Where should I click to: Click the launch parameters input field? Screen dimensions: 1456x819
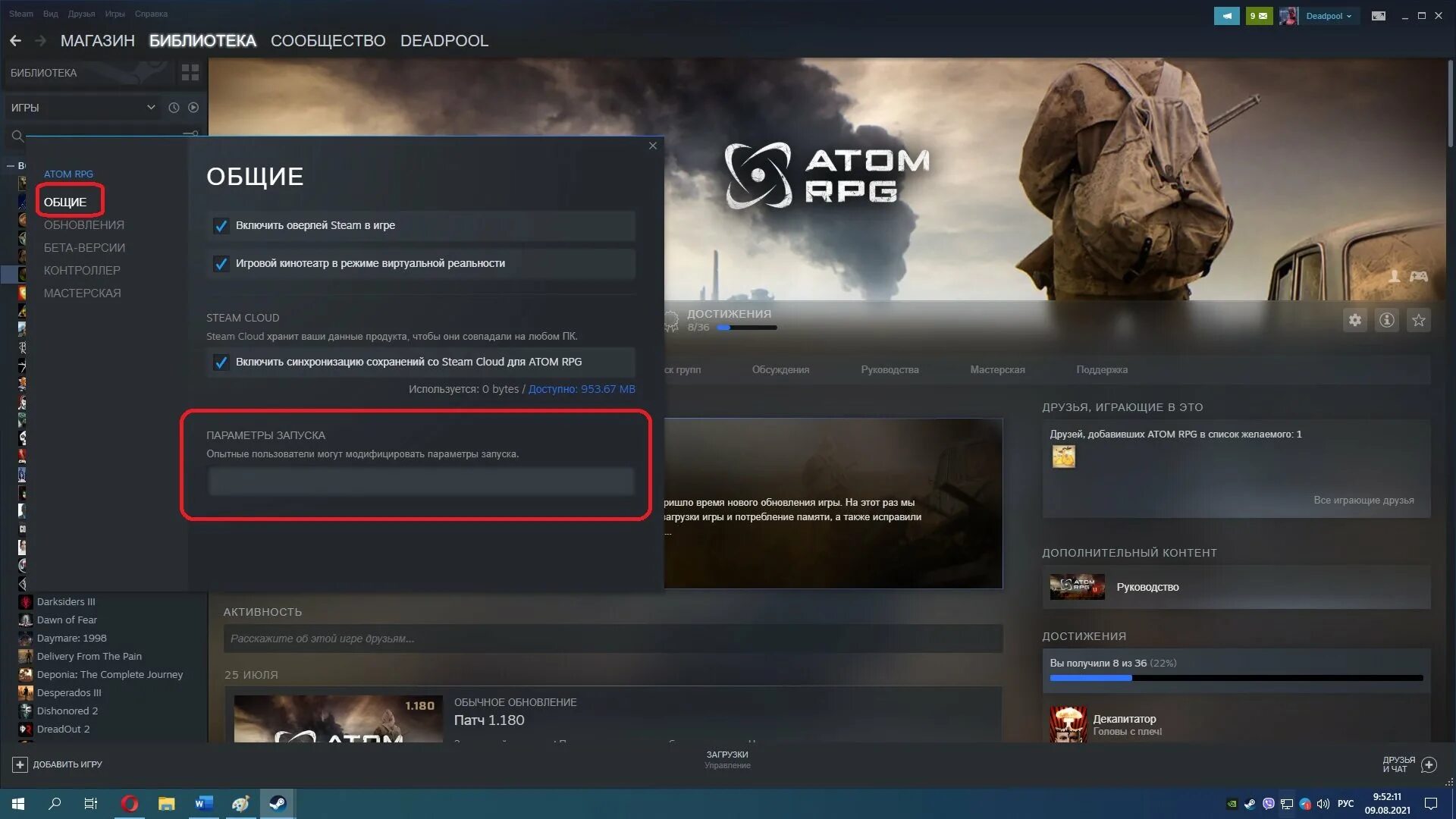coord(421,482)
